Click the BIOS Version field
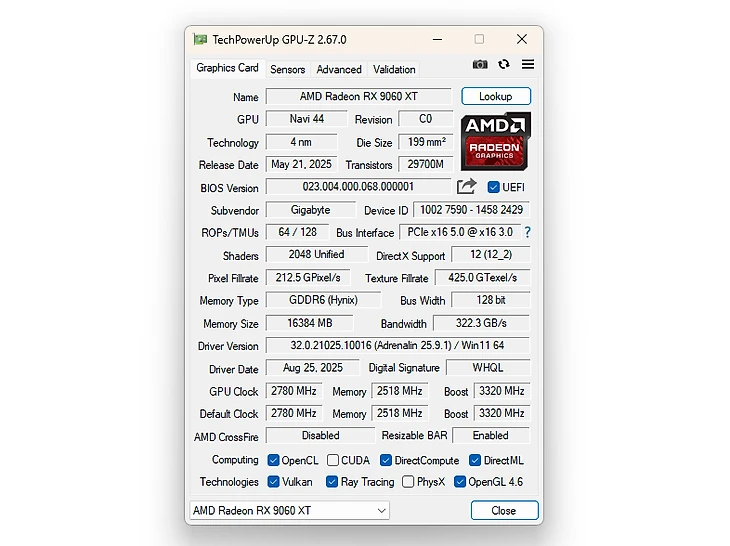The width and height of the screenshot is (730, 546). pyautogui.click(x=357, y=187)
